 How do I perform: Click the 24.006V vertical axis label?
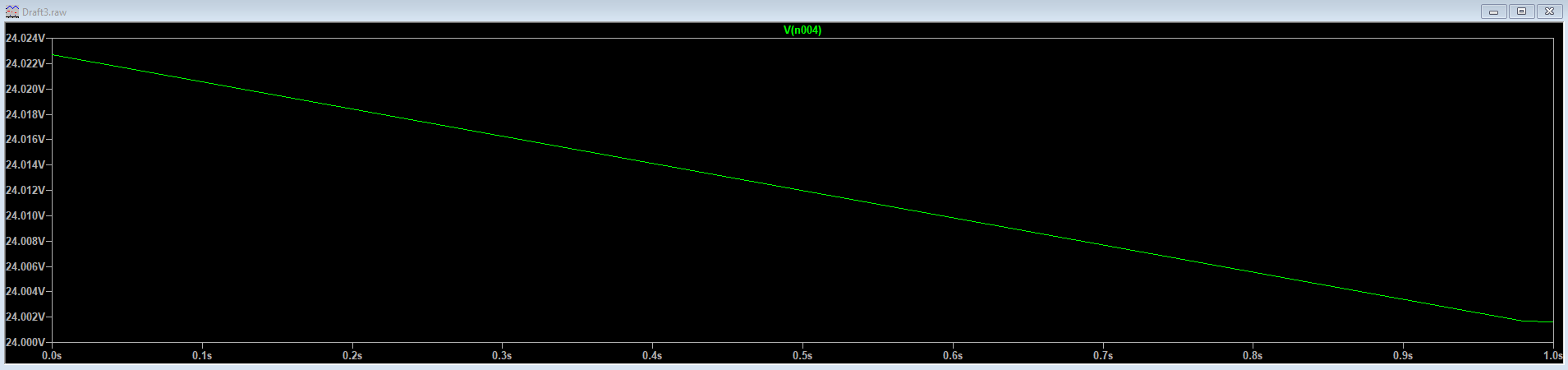pyautogui.click(x=24, y=266)
